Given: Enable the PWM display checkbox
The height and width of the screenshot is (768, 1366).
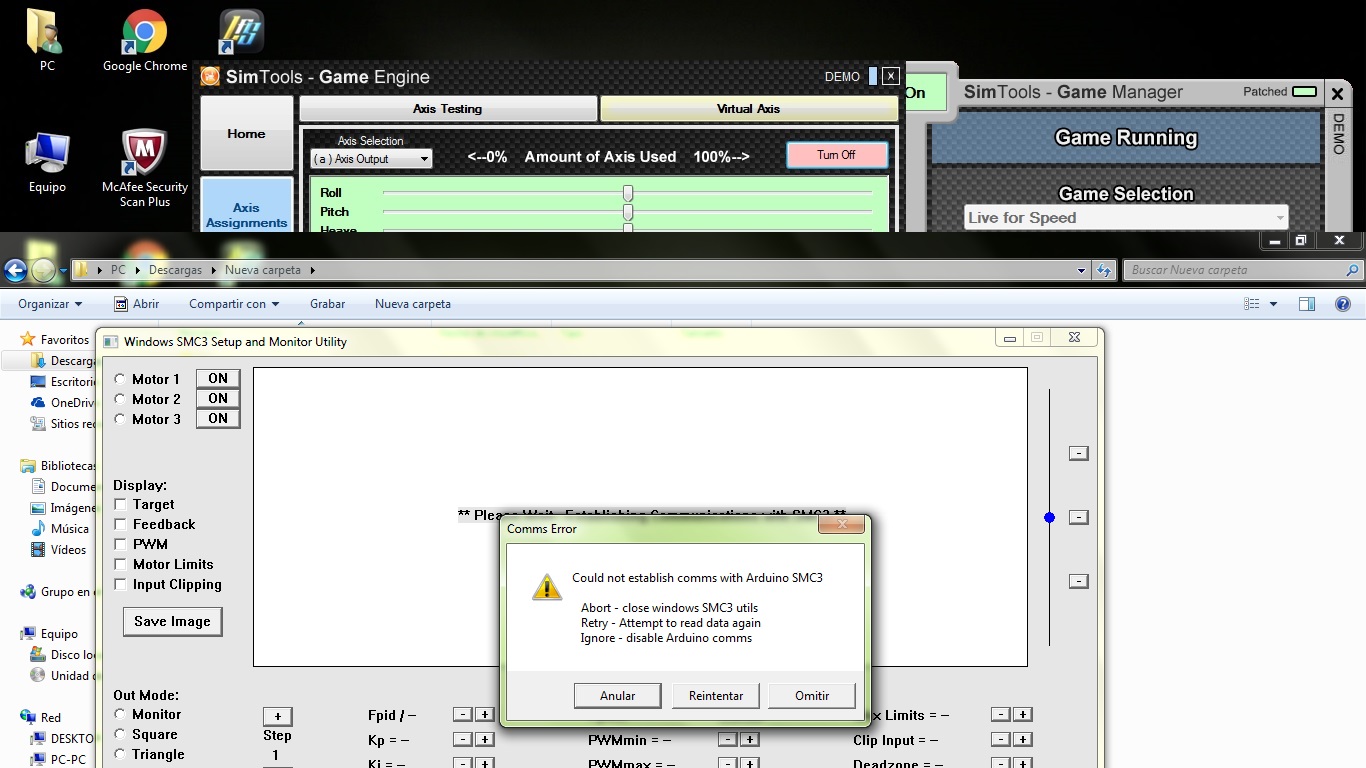Looking at the screenshot, I should click(120, 544).
